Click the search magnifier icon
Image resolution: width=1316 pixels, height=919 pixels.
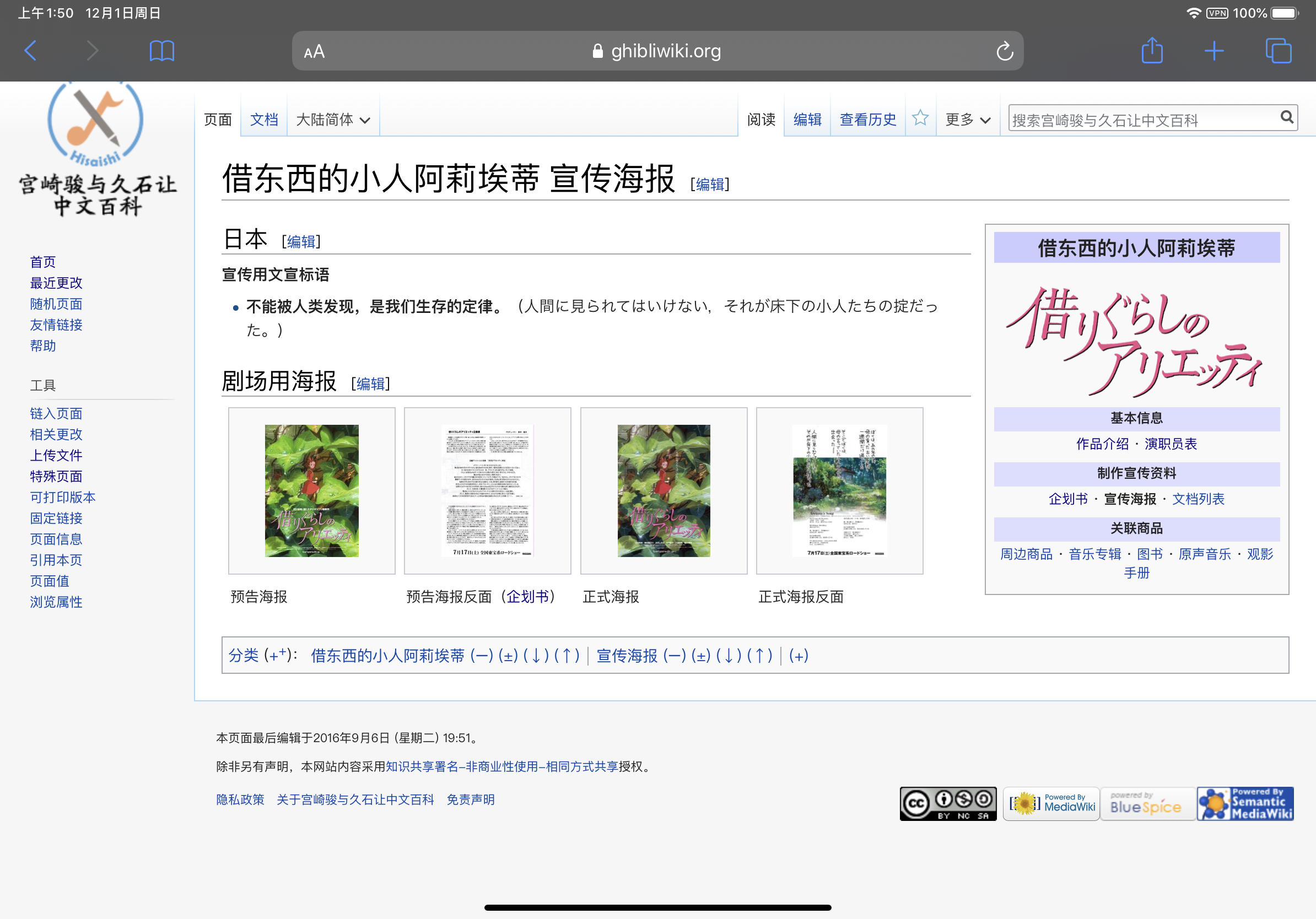coord(1287,117)
